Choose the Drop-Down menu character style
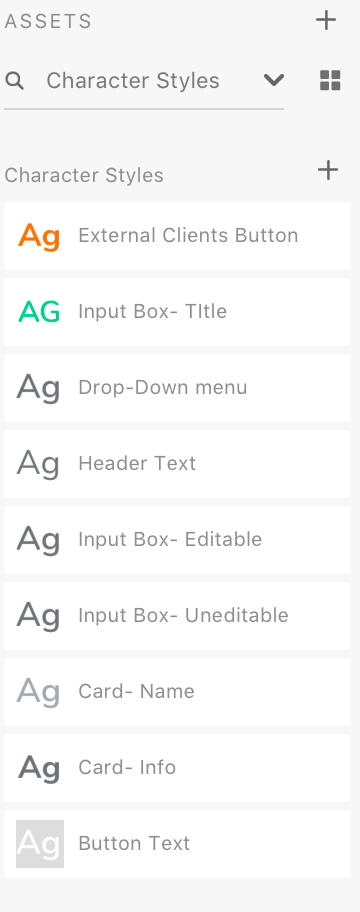360x912 pixels. 177,388
